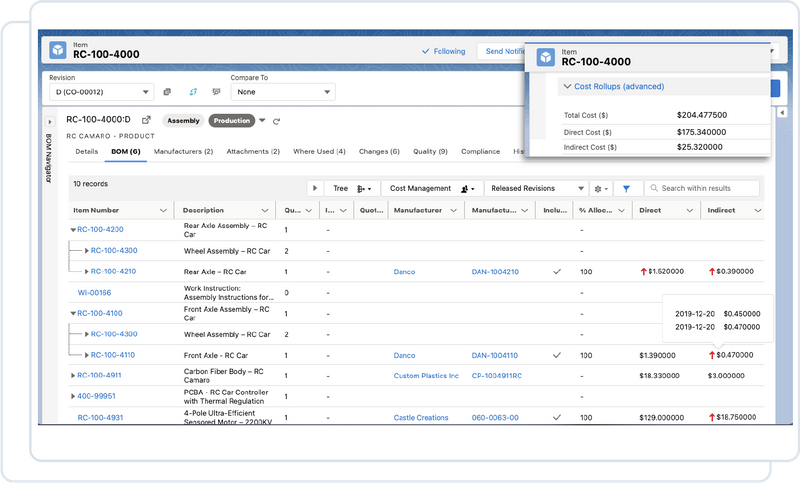
Task: Collapse the RC-100-4230 tree row
Action: tap(72, 229)
